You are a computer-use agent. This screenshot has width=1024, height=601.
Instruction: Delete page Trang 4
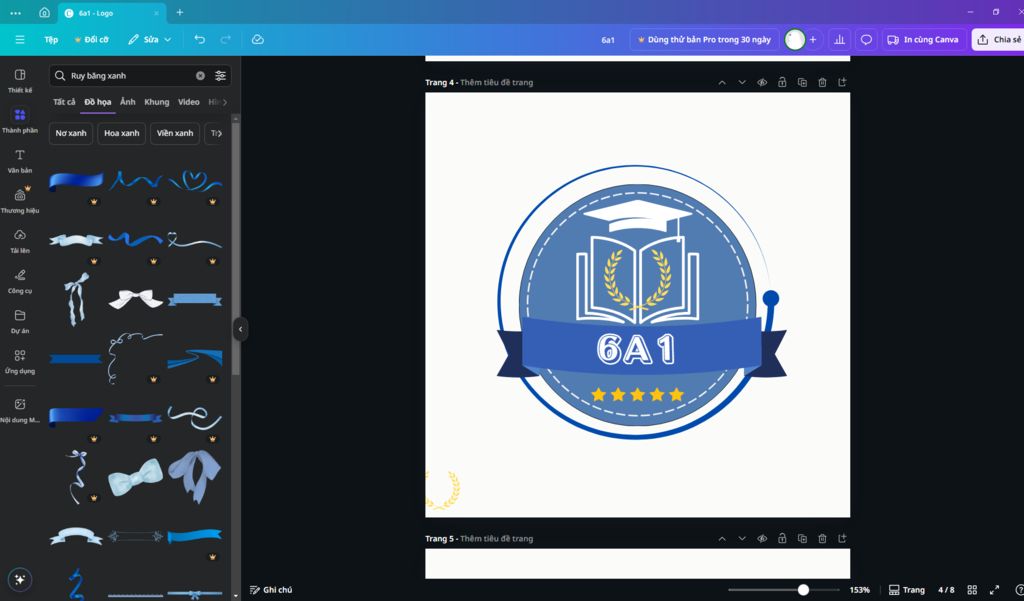coord(822,82)
